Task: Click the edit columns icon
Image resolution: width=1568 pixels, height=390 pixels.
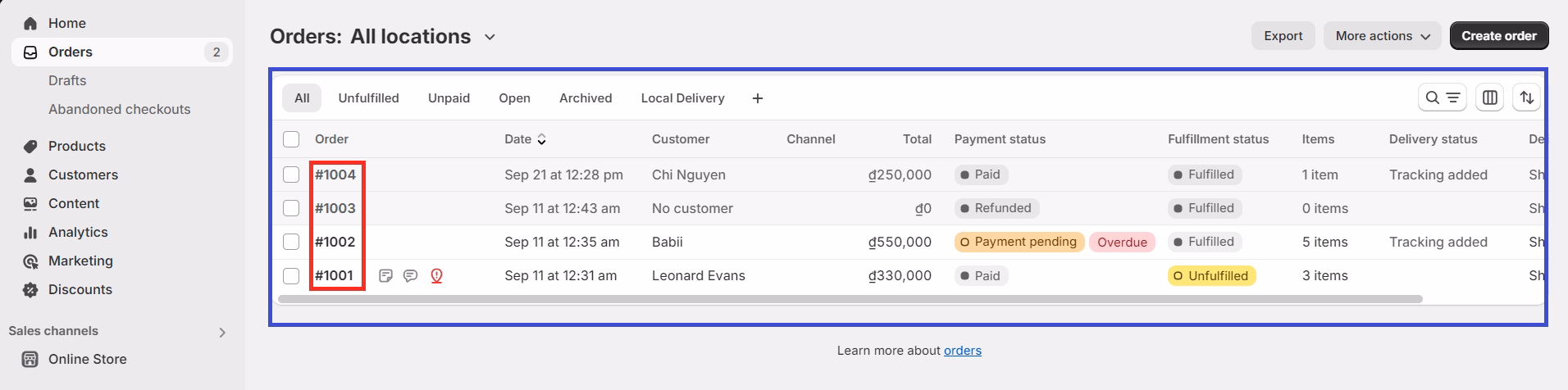Action: [1490, 98]
